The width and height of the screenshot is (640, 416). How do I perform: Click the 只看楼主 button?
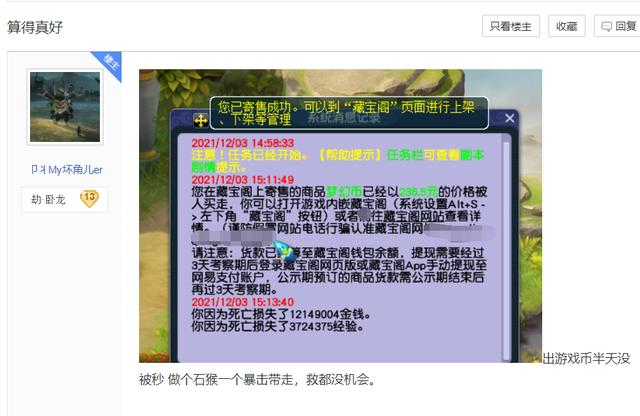(511, 26)
